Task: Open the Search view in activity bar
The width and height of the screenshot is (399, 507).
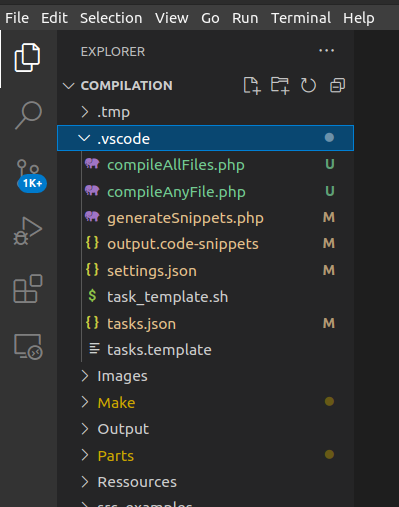Action: (28, 115)
